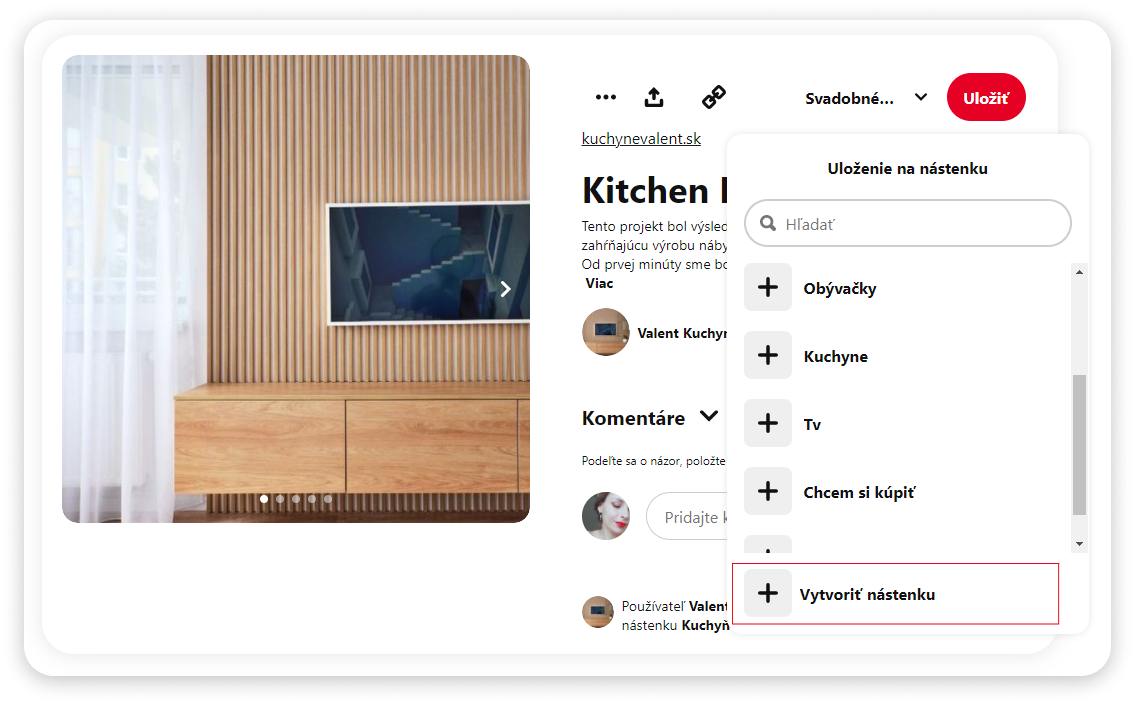Click the plus icon next to Obývačky

tap(768, 287)
